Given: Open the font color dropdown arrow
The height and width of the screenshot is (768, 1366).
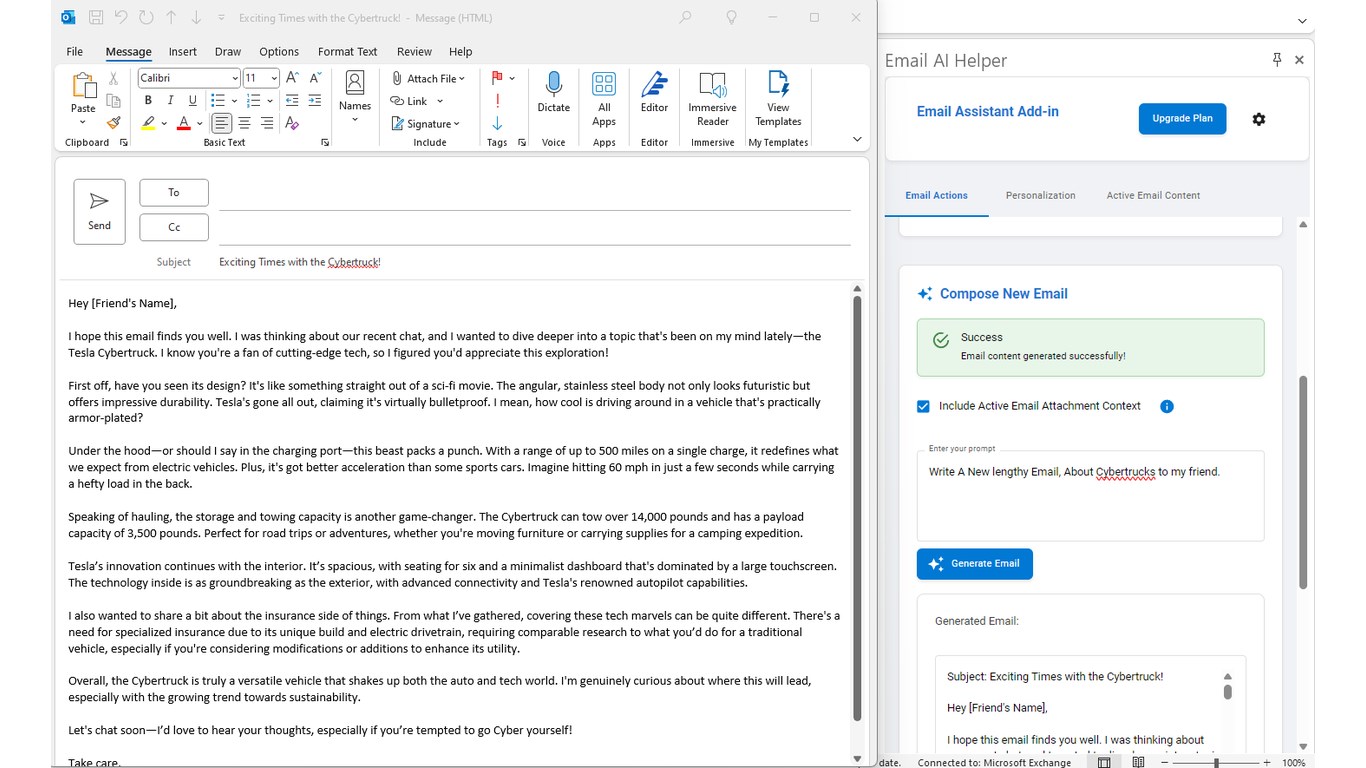Looking at the screenshot, I should pyautogui.click(x=200, y=124).
